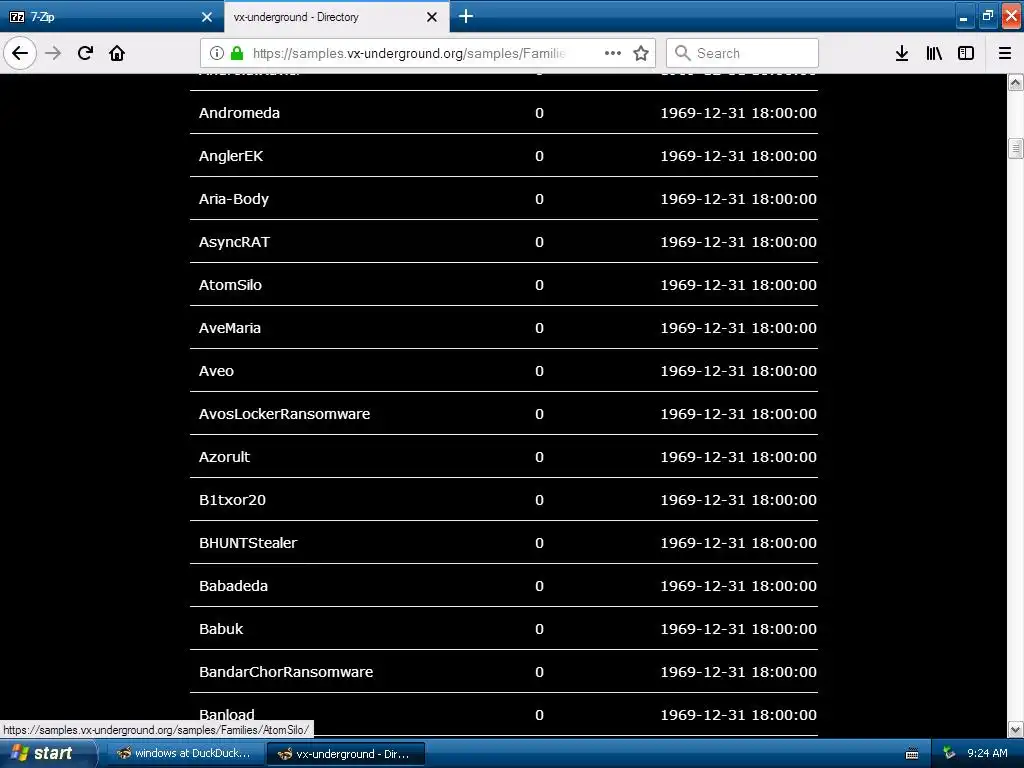Screen dimensions: 1024x768
Task: Click scrollbar up arrow
Action: coord(1016,82)
